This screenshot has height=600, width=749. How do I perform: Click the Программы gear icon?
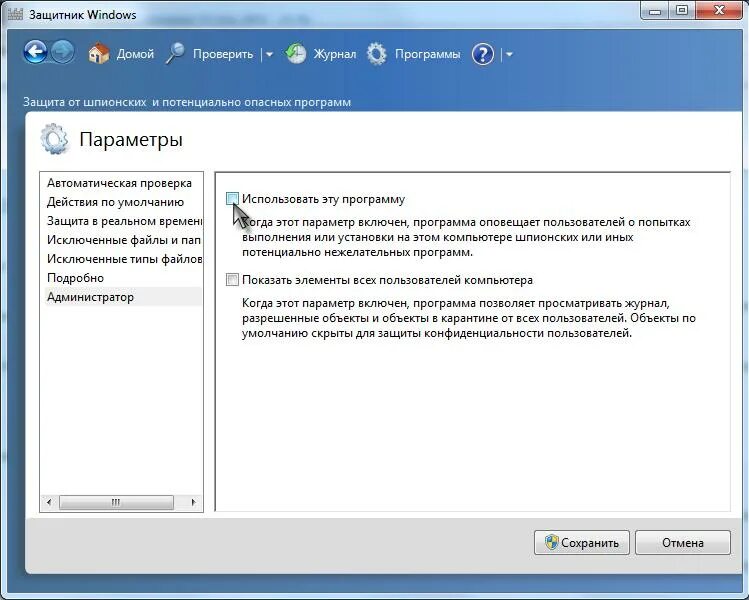pyautogui.click(x=377, y=54)
